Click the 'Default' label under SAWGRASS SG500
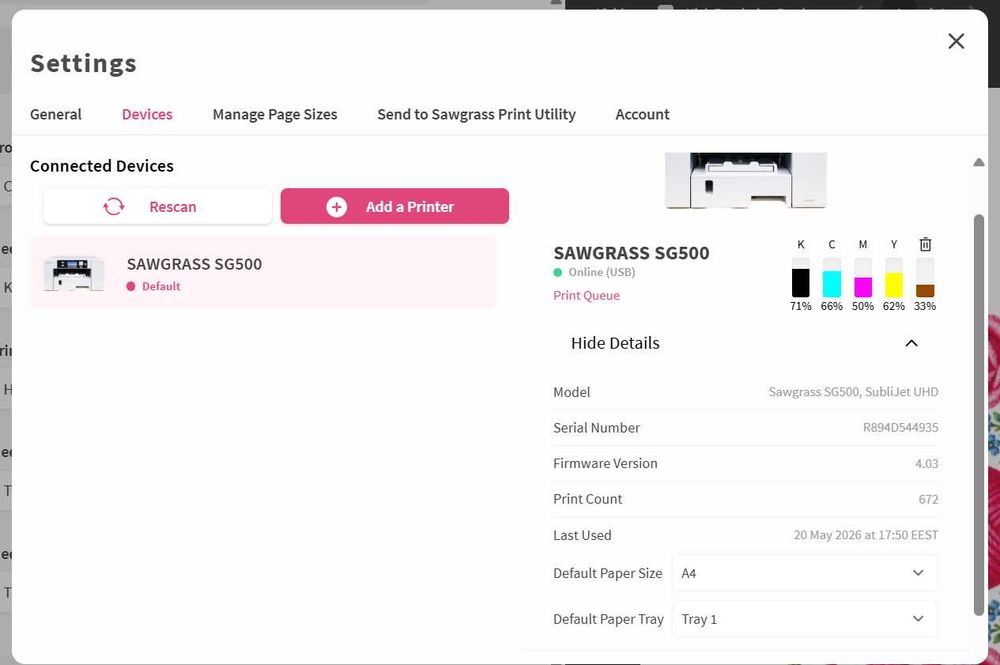This screenshot has width=1000, height=665. coord(161,286)
